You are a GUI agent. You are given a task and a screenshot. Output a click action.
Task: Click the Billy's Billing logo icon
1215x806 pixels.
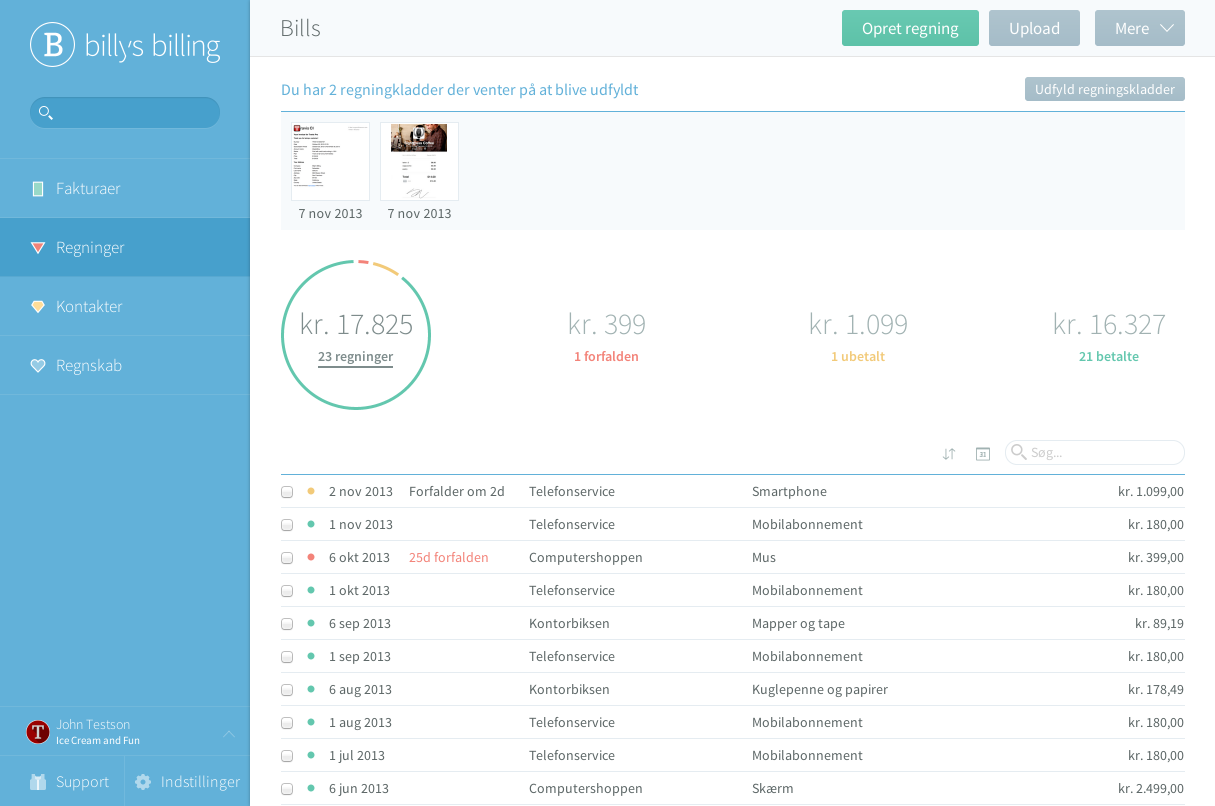point(52,45)
